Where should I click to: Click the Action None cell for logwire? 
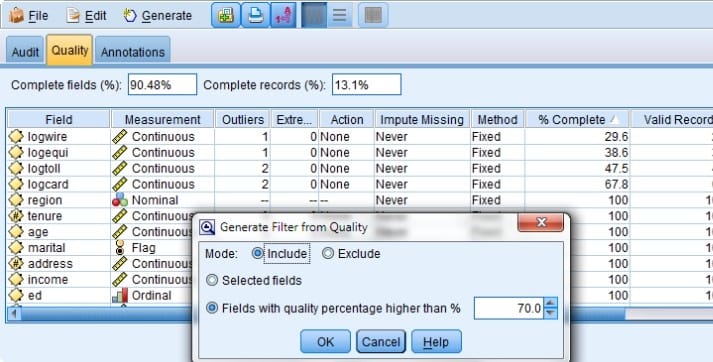point(346,136)
